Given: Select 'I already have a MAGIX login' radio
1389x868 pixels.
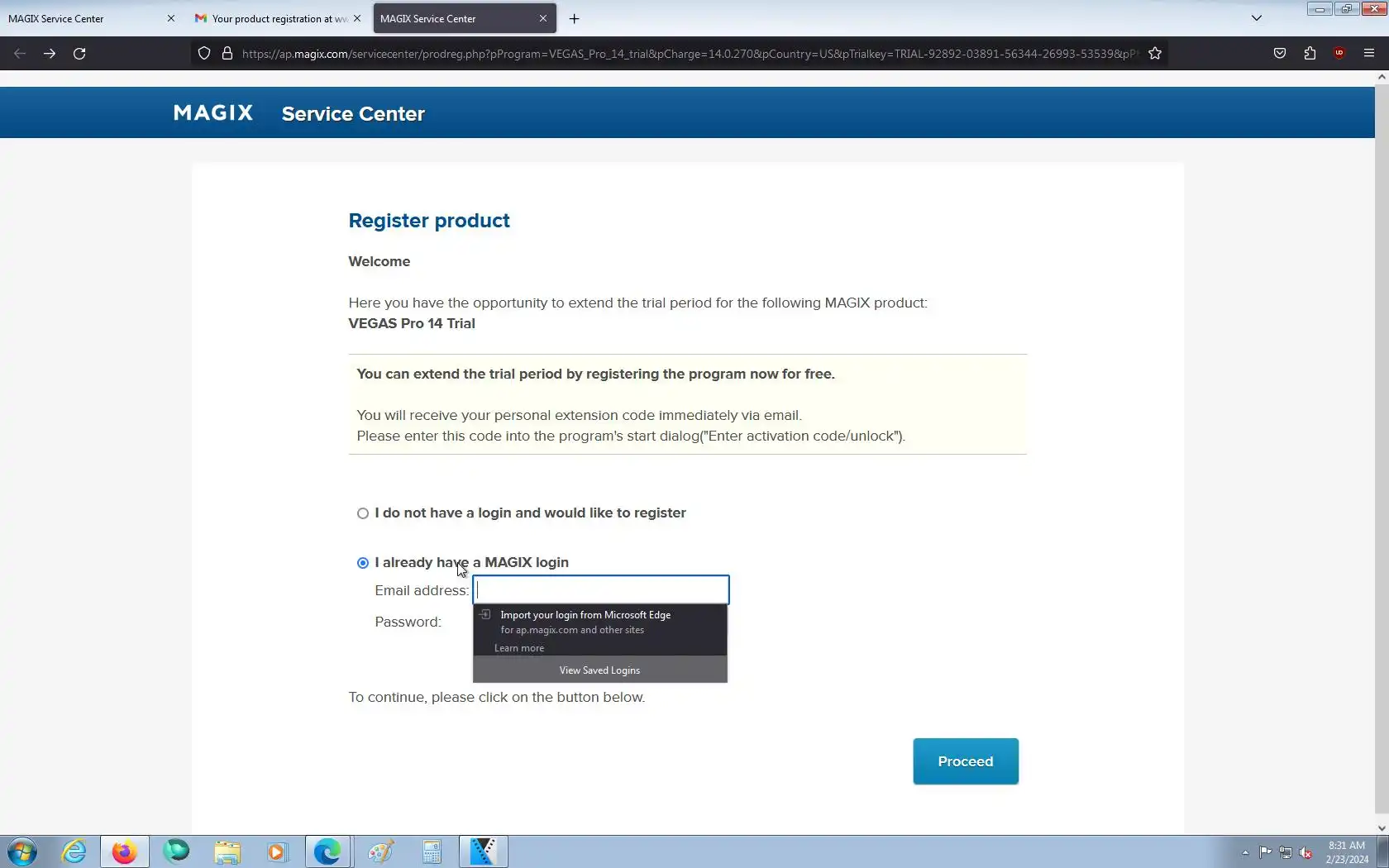Looking at the screenshot, I should [x=363, y=563].
